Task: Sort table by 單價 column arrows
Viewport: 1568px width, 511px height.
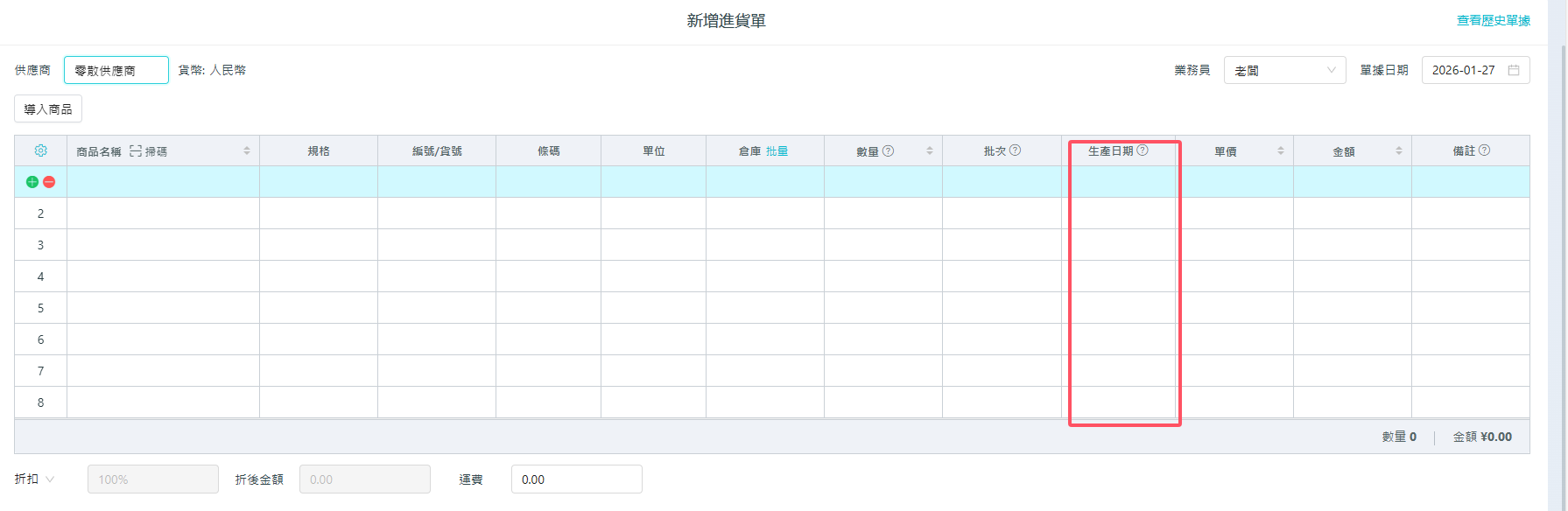Action: (x=1280, y=151)
